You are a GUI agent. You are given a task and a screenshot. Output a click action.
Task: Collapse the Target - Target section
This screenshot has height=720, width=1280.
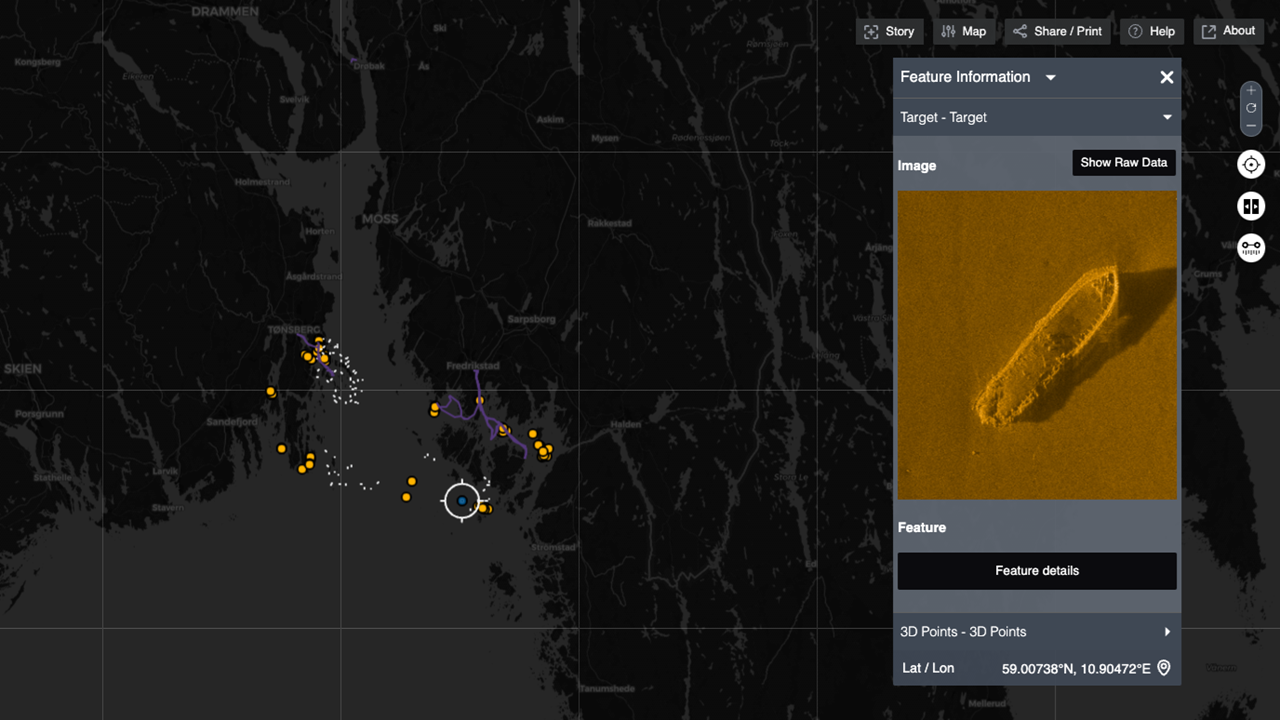tap(1166, 117)
